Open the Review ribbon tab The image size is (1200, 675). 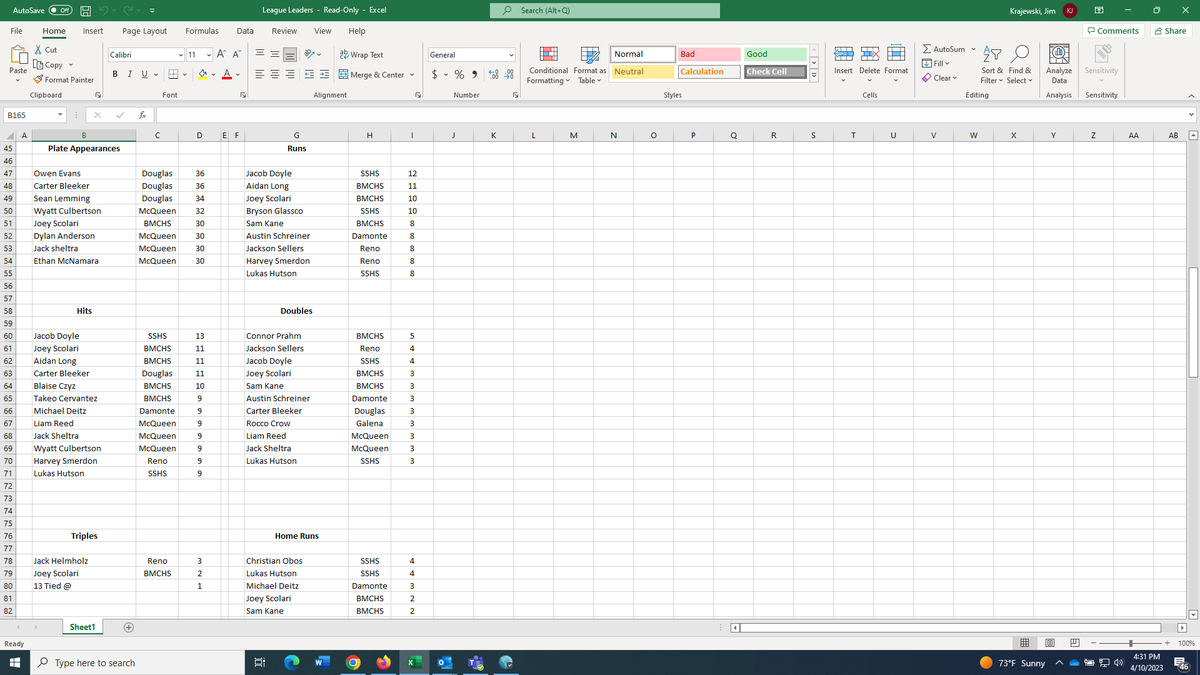(284, 31)
